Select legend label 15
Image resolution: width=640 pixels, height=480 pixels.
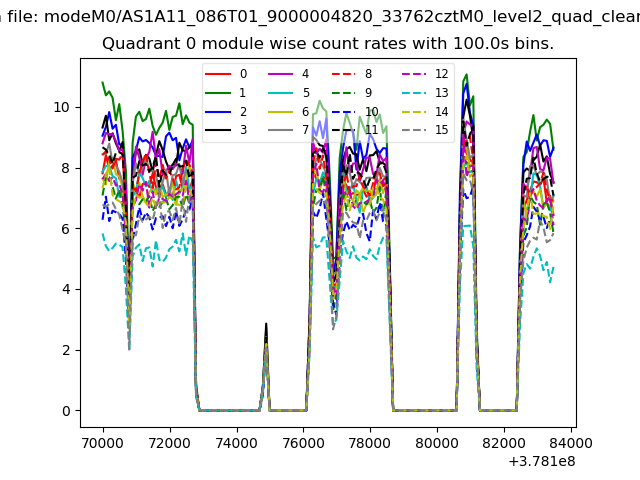[x=441, y=130]
